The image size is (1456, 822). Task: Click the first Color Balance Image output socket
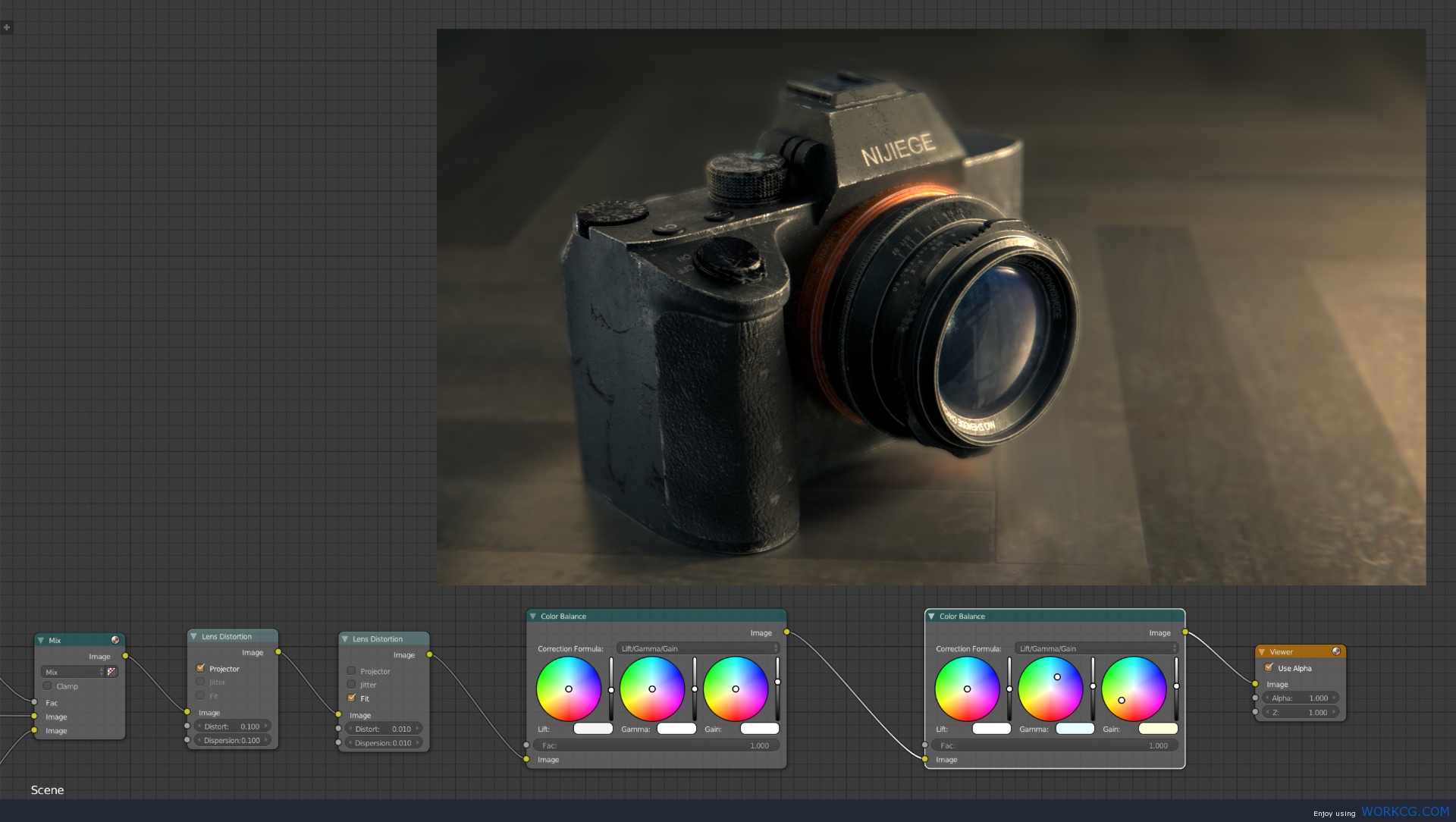pyautogui.click(x=786, y=632)
